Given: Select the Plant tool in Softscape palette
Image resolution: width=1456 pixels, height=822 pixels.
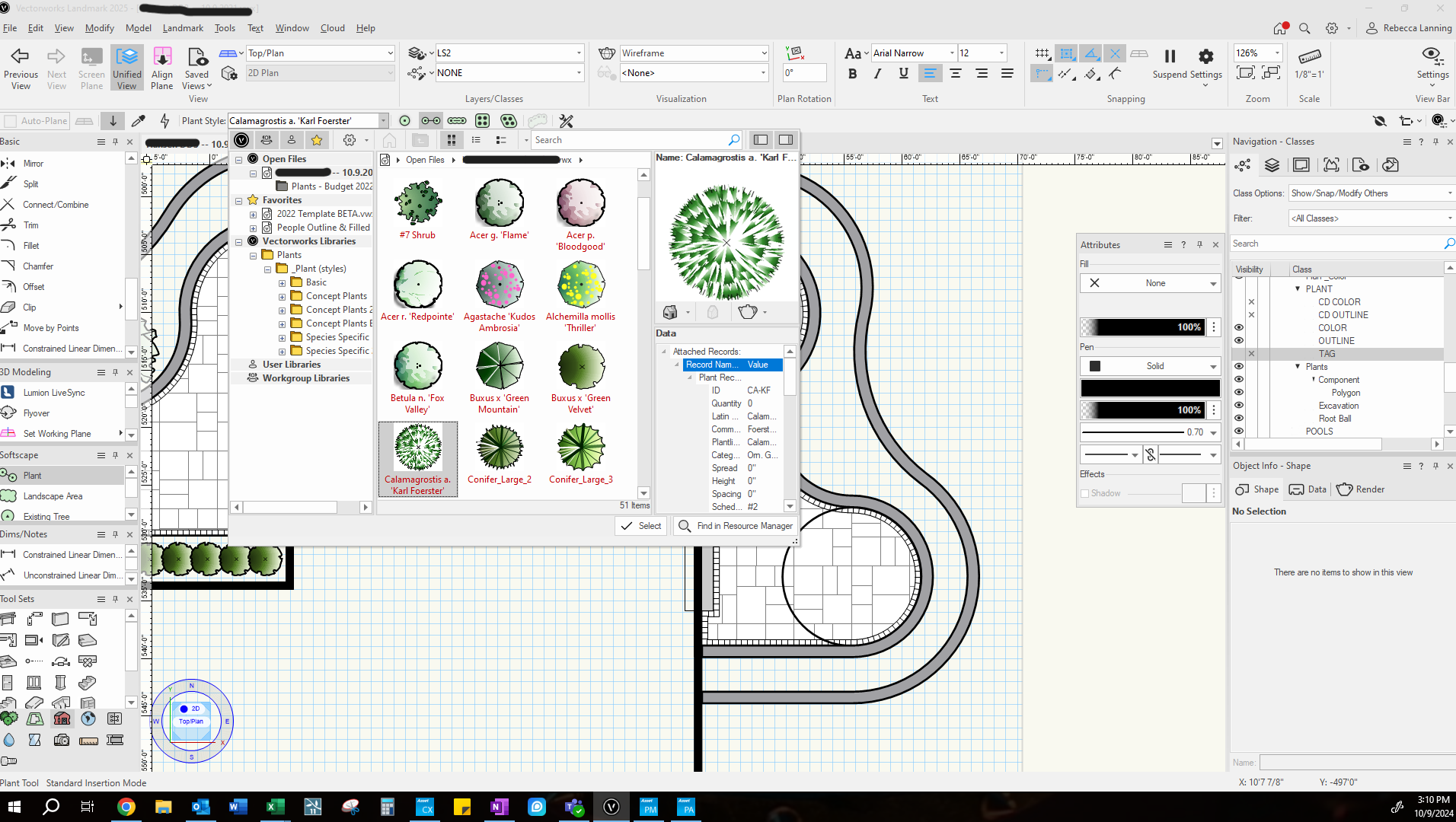Looking at the screenshot, I should click(31, 475).
